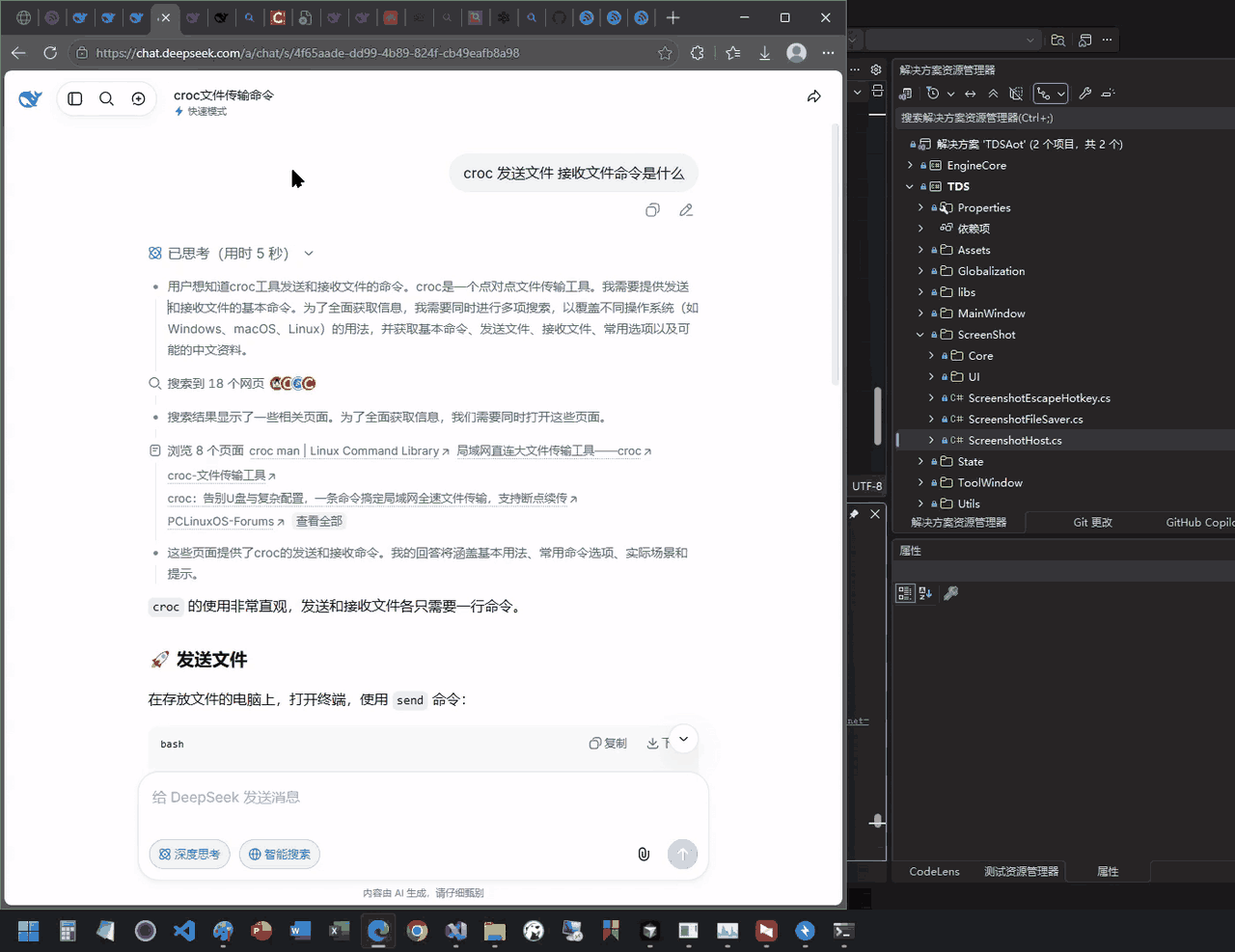
Task: Open a new Edge browser tab
Action: coord(673,17)
